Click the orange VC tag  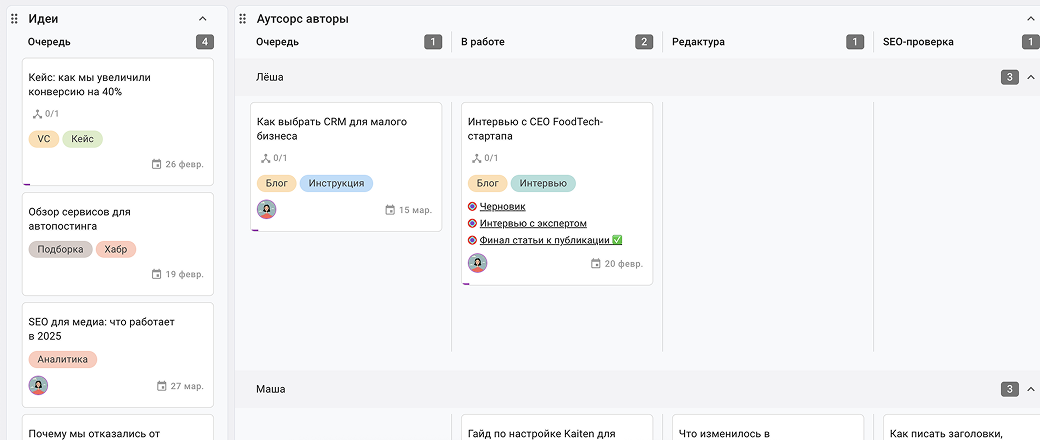tap(44, 139)
